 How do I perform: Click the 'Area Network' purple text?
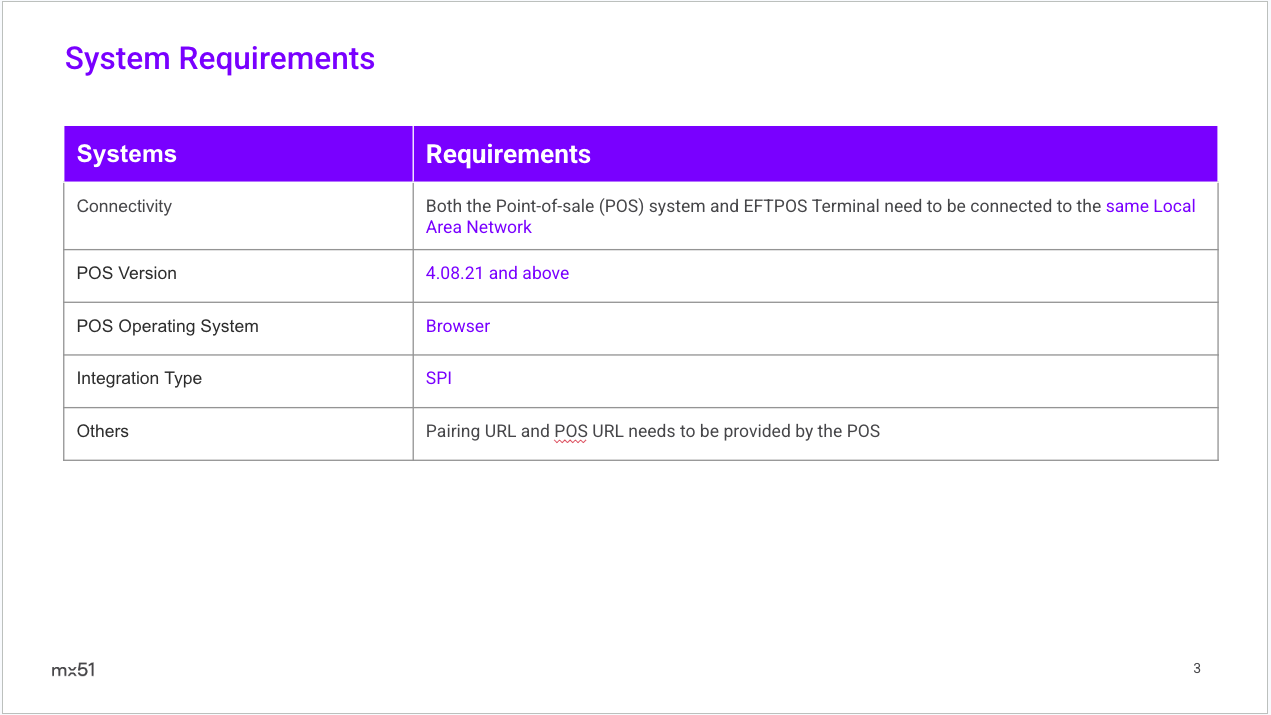(x=479, y=227)
